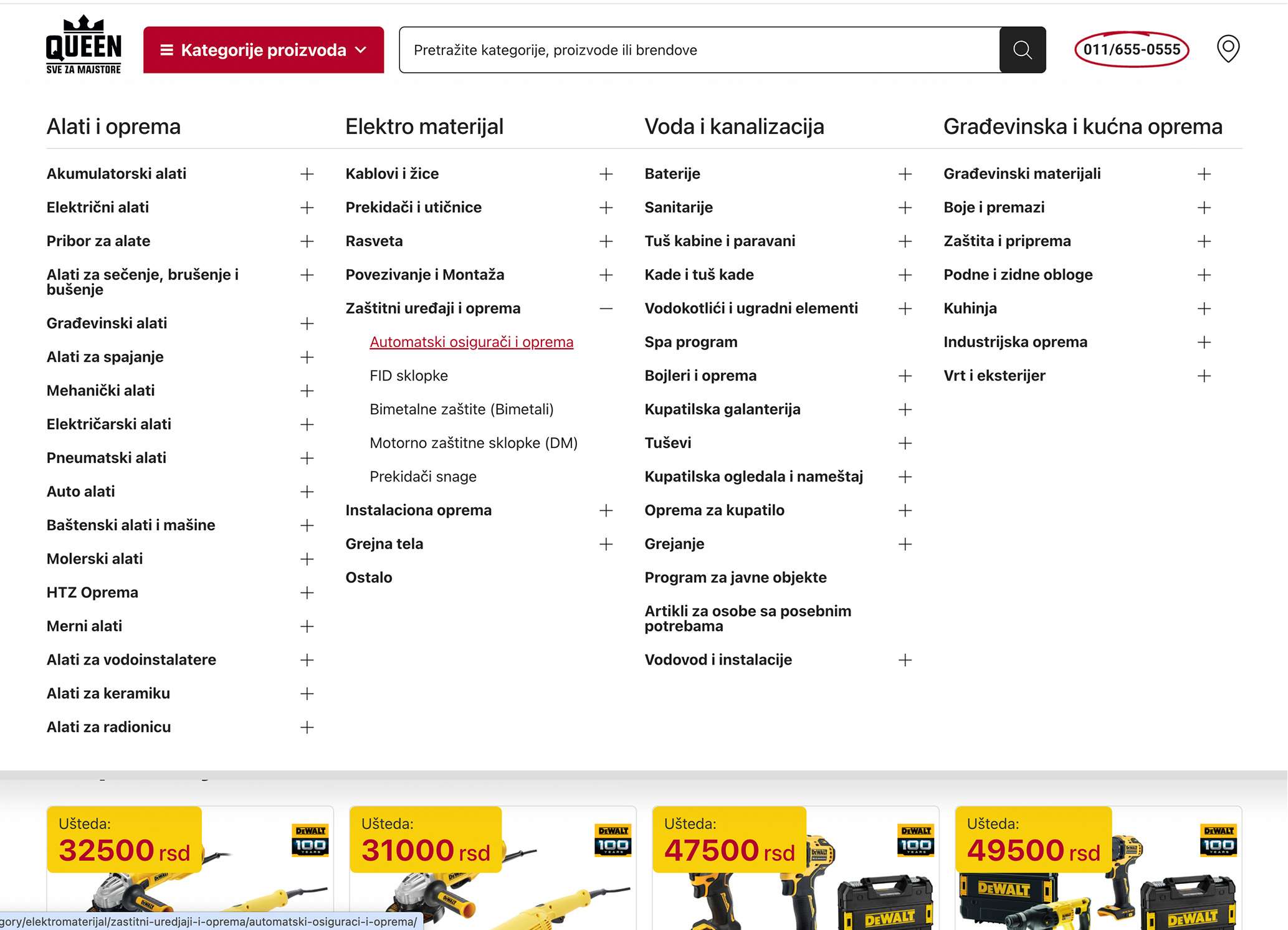
Task: Go to FID sklopke subcategory
Action: [409, 376]
